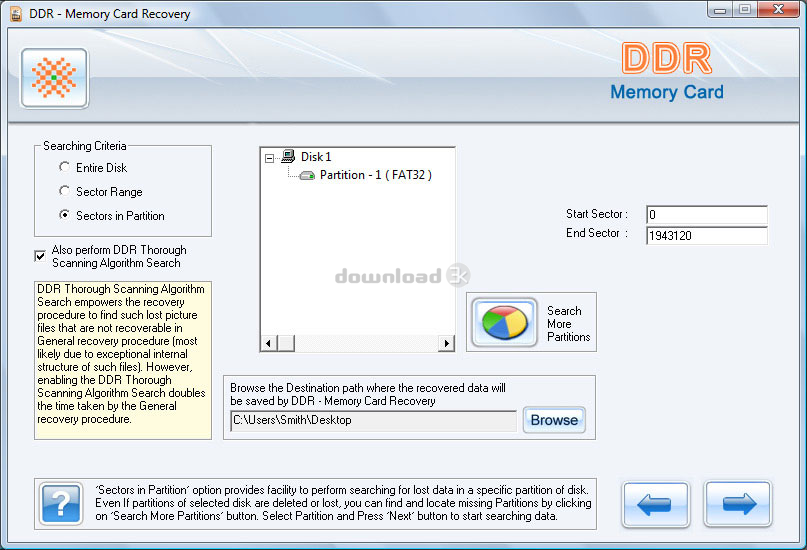Maximize the DDR Memory Card Recovery window
The width and height of the screenshot is (807, 550).
click(x=744, y=10)
